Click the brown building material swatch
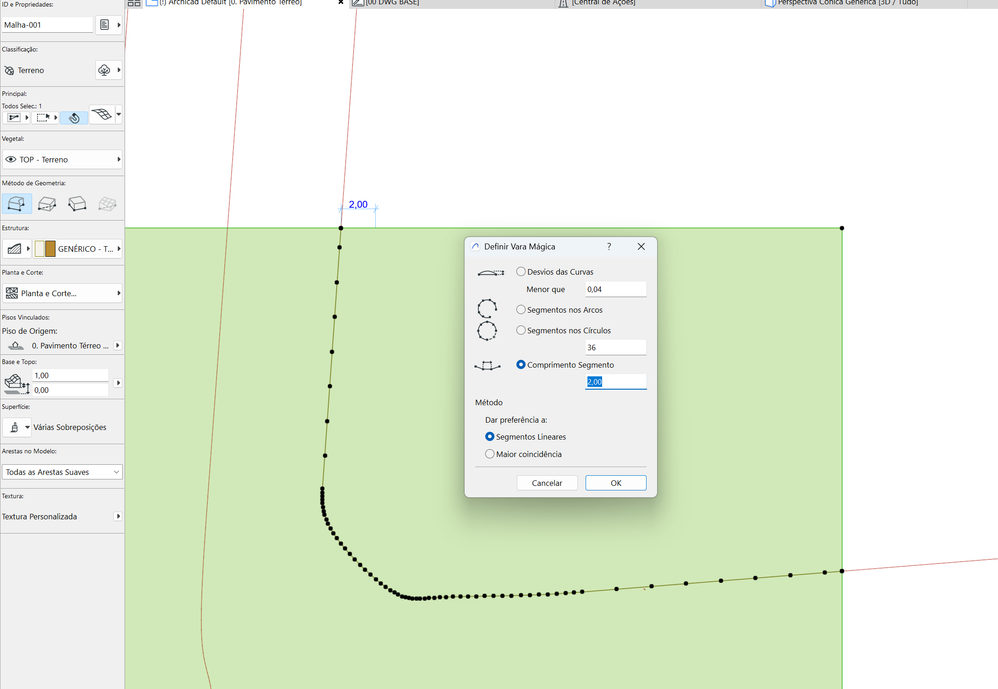The width and height of the screenshot is (998, 689). tap(50, 249)
